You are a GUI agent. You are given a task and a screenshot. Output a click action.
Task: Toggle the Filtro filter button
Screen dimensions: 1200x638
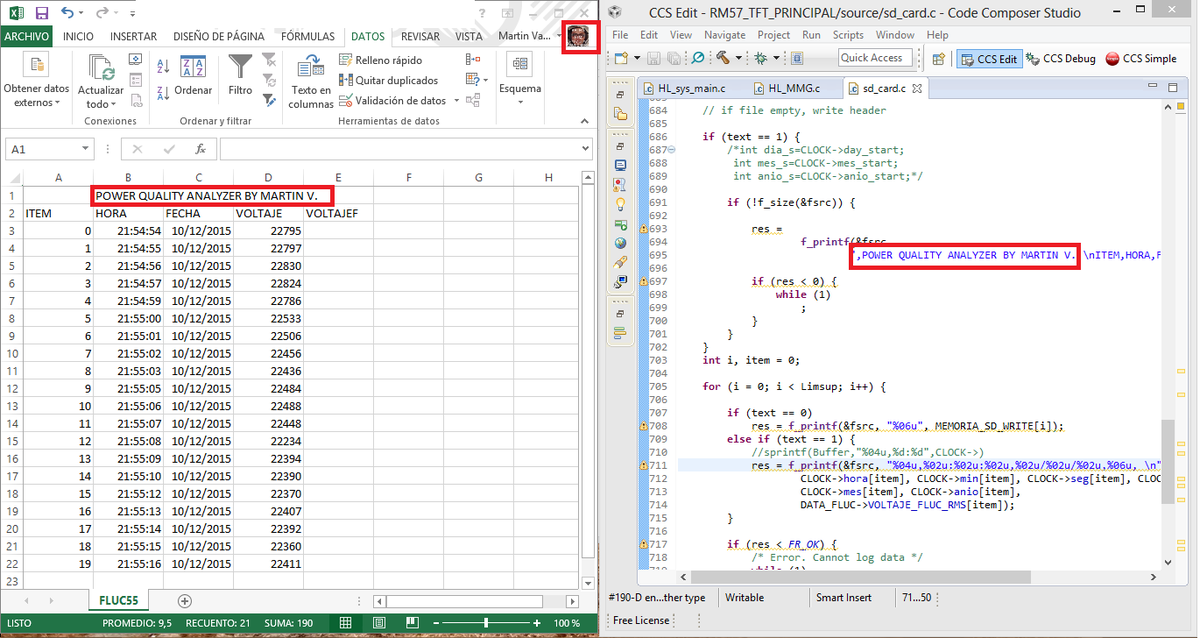[x=240, y=75]
